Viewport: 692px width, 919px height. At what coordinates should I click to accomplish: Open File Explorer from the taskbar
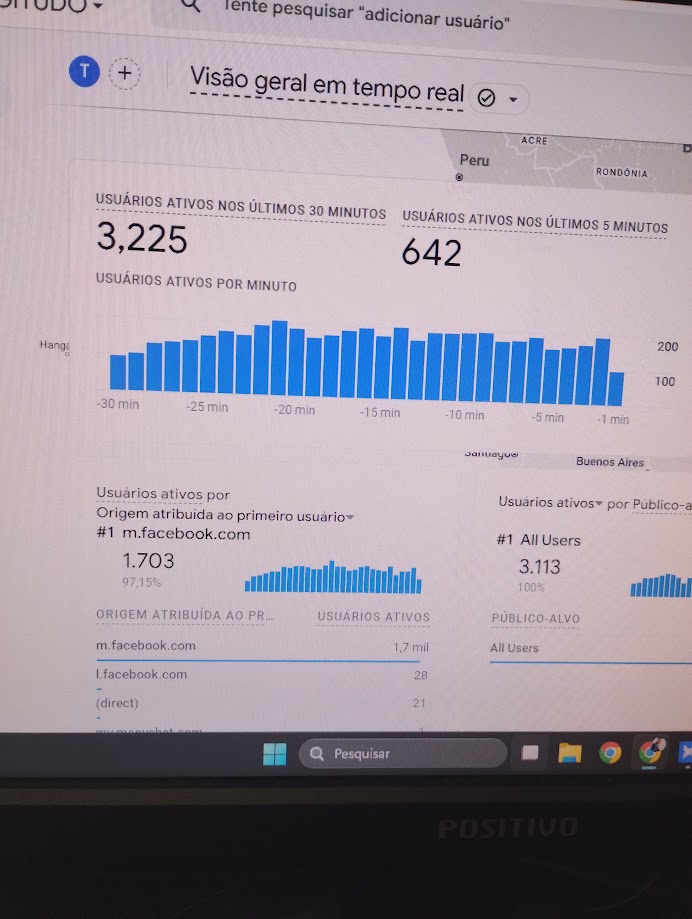point(570,753)
